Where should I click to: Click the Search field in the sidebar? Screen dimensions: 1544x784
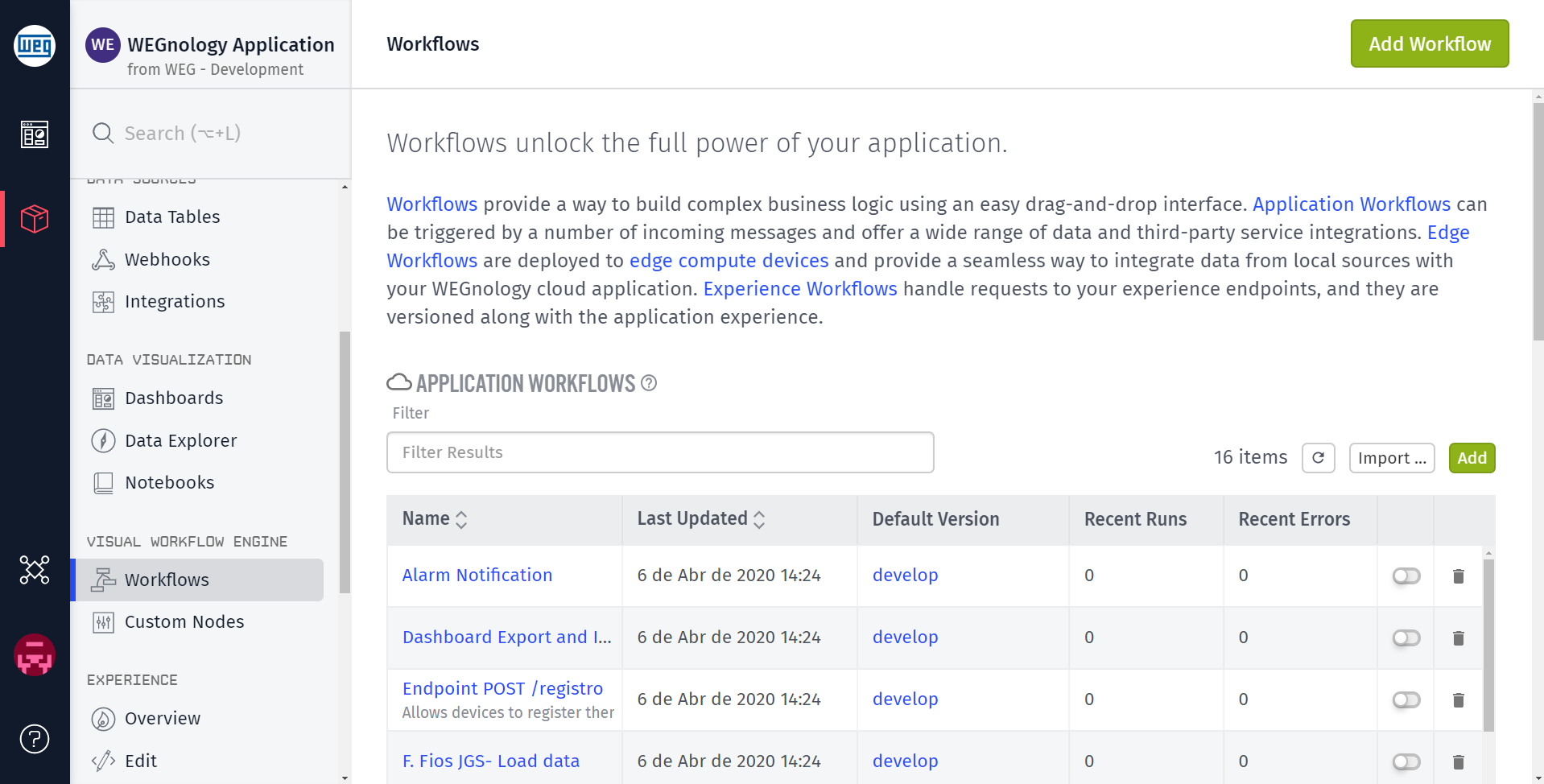[x=211, y=133]
